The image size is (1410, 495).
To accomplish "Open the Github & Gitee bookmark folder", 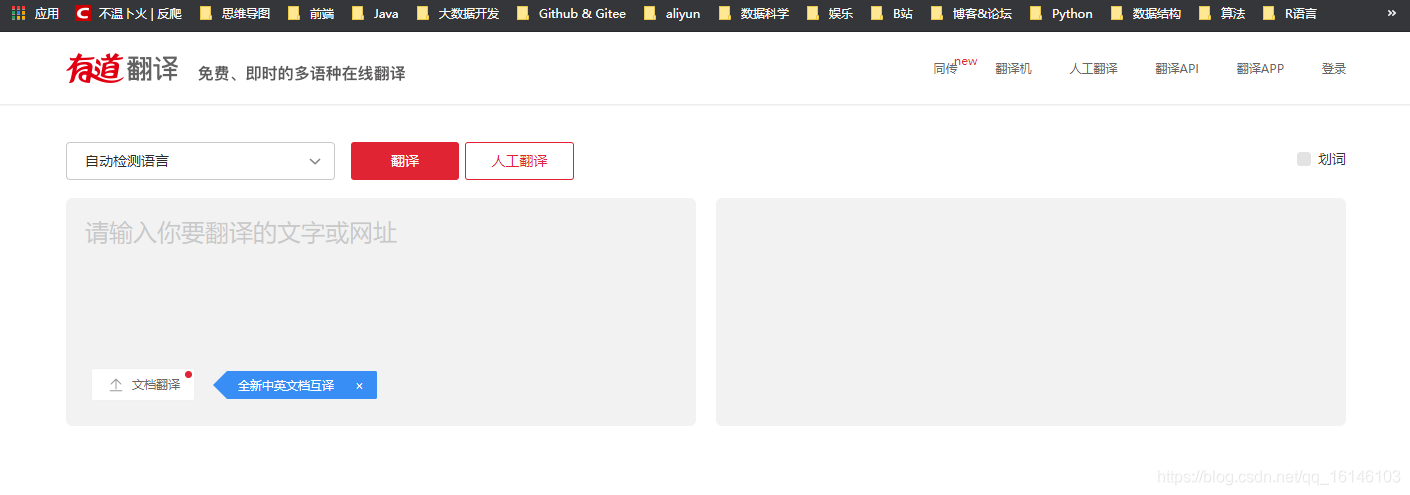I will (571, 14).
